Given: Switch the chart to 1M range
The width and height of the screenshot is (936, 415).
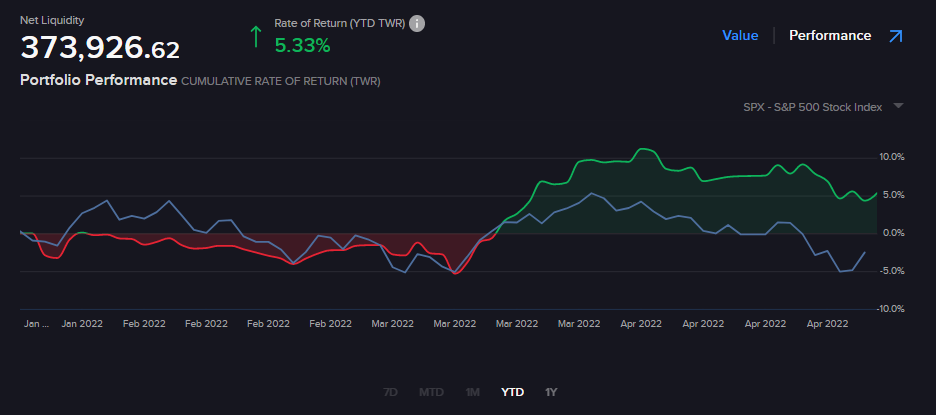Looking at the screenshot, I should 472,392.
